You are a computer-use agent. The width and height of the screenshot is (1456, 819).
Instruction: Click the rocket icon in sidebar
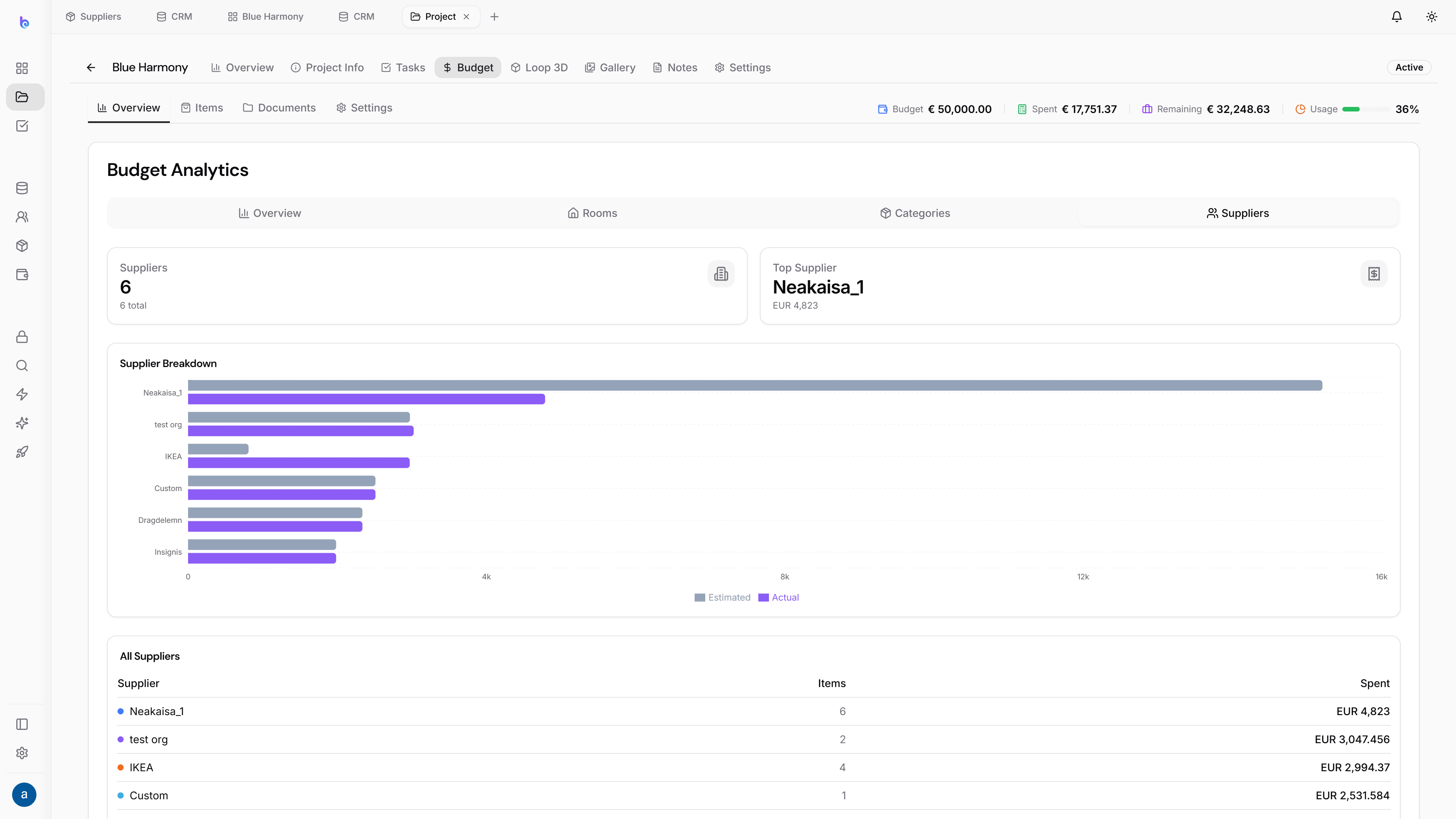coord(22,452)
